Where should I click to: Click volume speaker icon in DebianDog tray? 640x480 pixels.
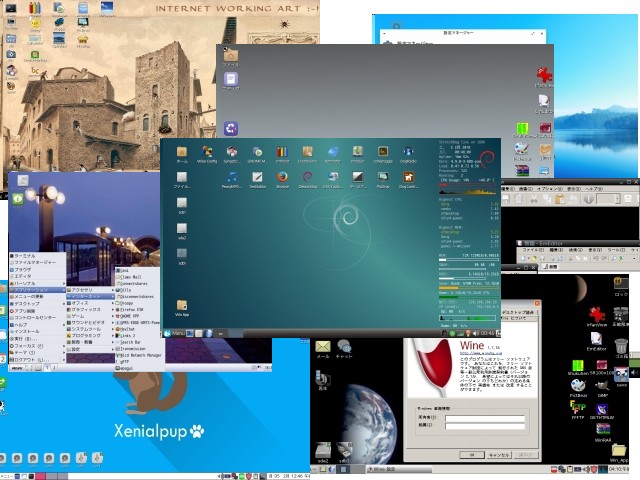476,333
